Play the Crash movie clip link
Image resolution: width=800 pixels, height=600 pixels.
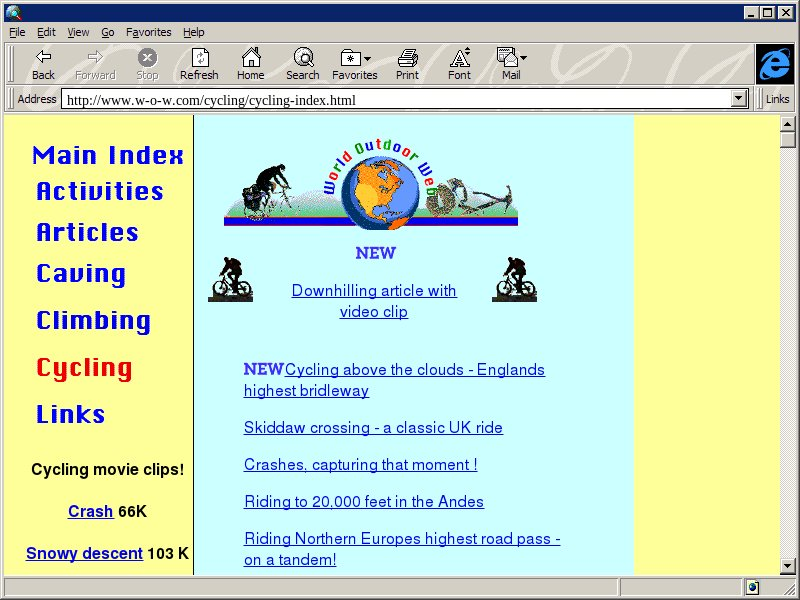click(90, 511)
